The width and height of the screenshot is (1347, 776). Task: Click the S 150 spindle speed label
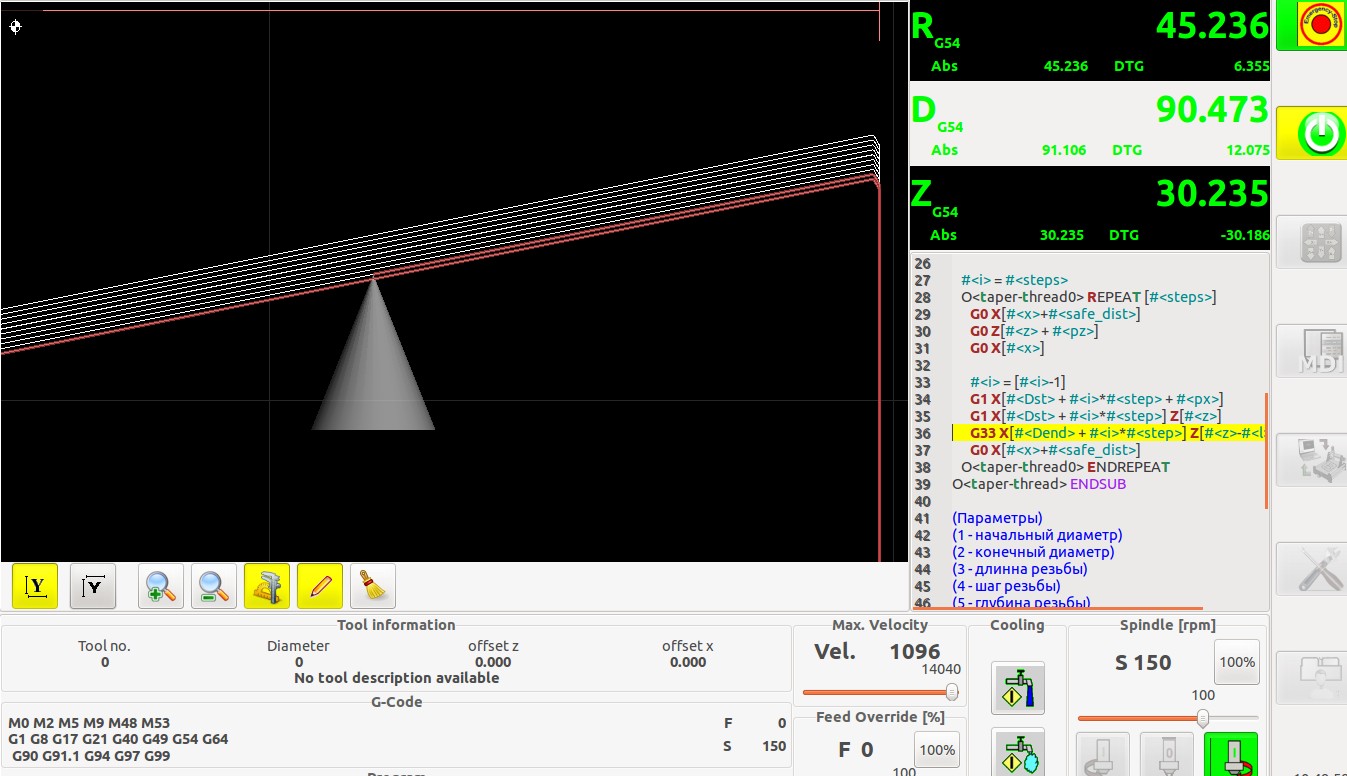point(1143,662)
